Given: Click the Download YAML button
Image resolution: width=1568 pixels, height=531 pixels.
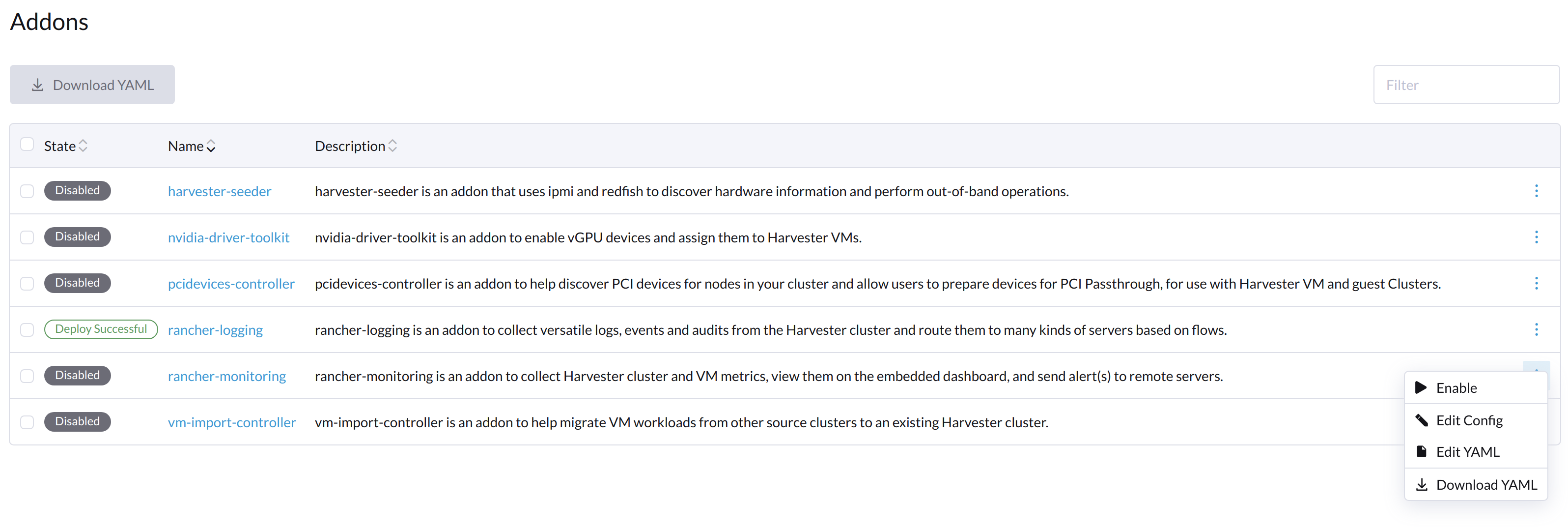Looking at the screenshot, I should (92, 84).
